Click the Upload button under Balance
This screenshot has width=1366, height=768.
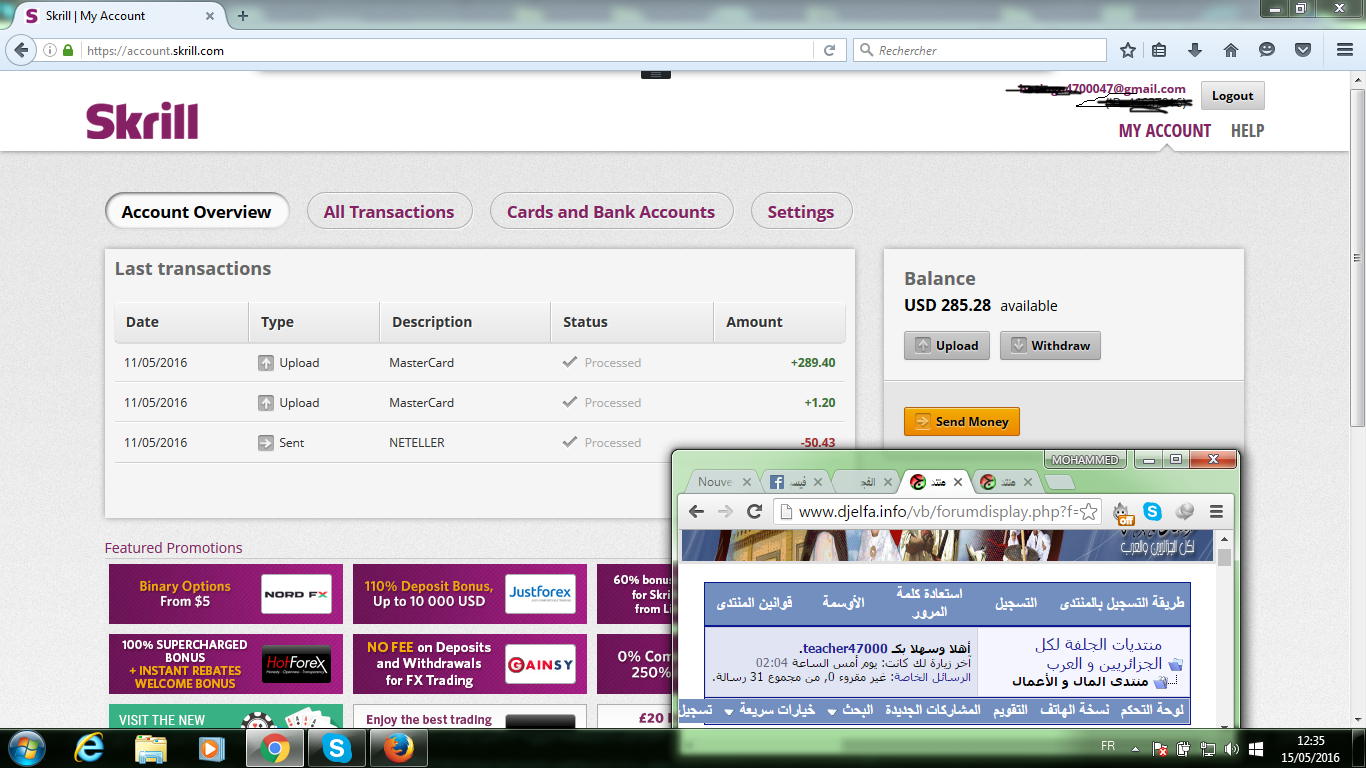(947, 345)
